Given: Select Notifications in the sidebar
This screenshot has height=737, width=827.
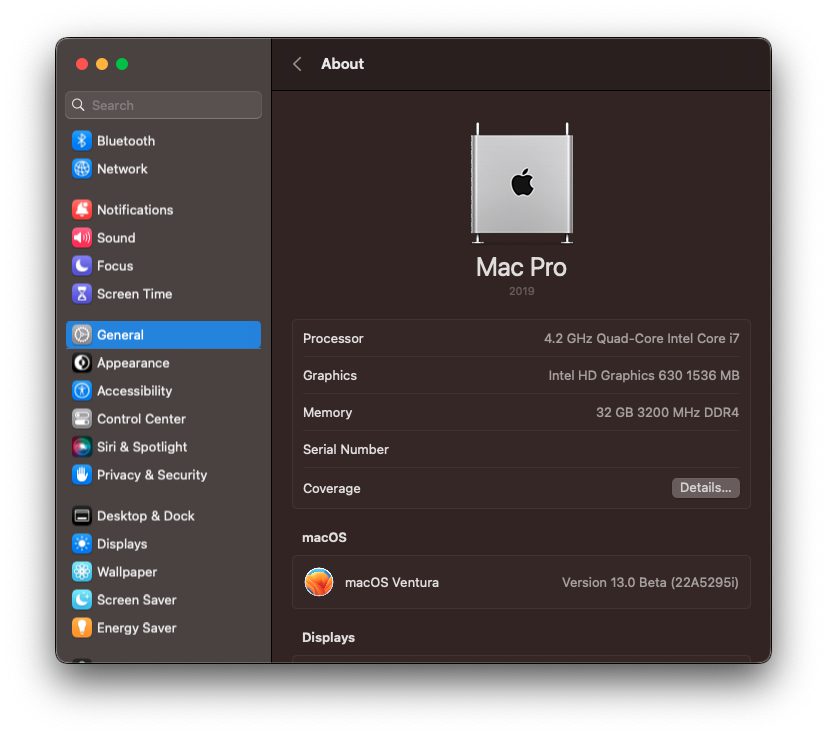Looking at the screenshot, I should point(164,209).
